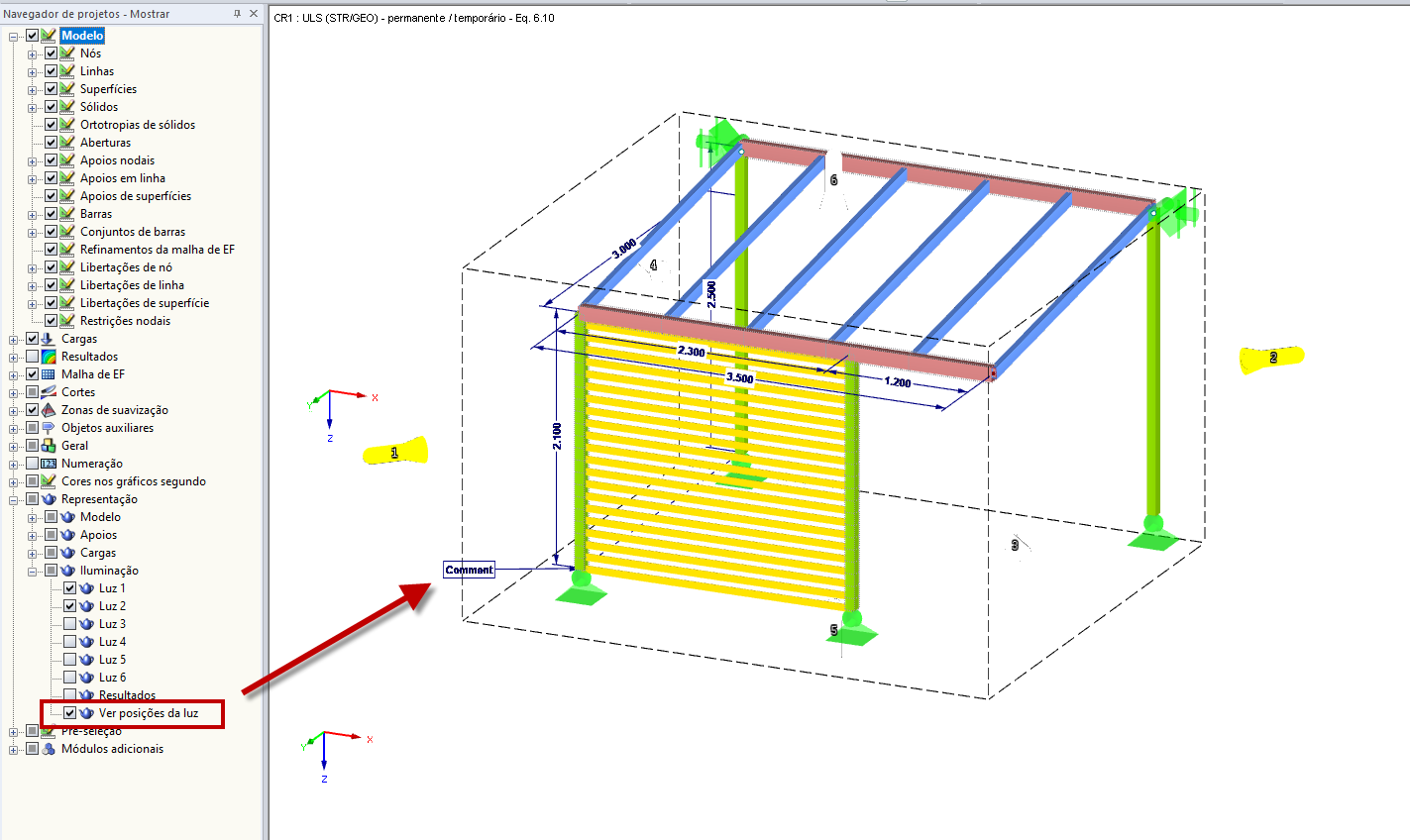
Task: Select the Luz 5 tree row
Action: (x=112, y=660)
